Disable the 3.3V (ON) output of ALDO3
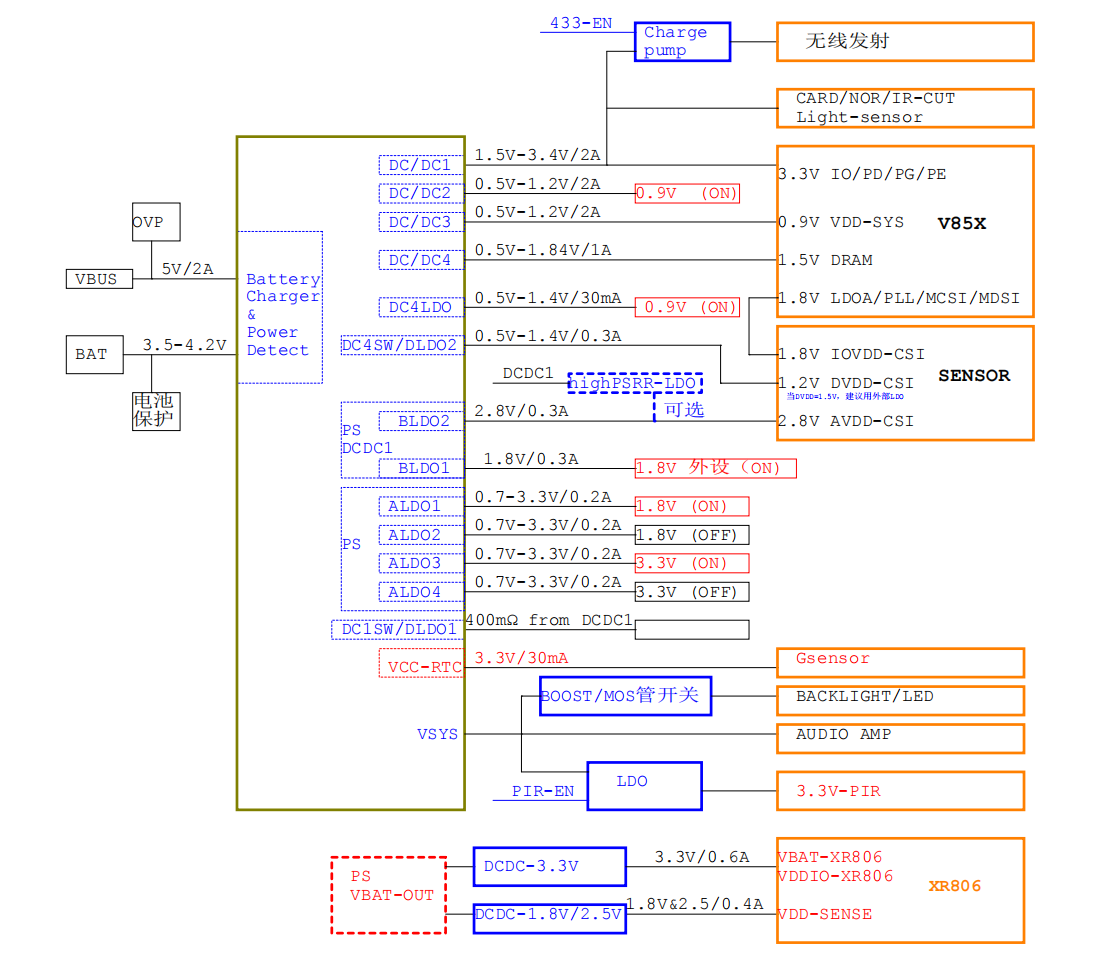This screenshot has height=970, width=1100. tap(692, 563)
